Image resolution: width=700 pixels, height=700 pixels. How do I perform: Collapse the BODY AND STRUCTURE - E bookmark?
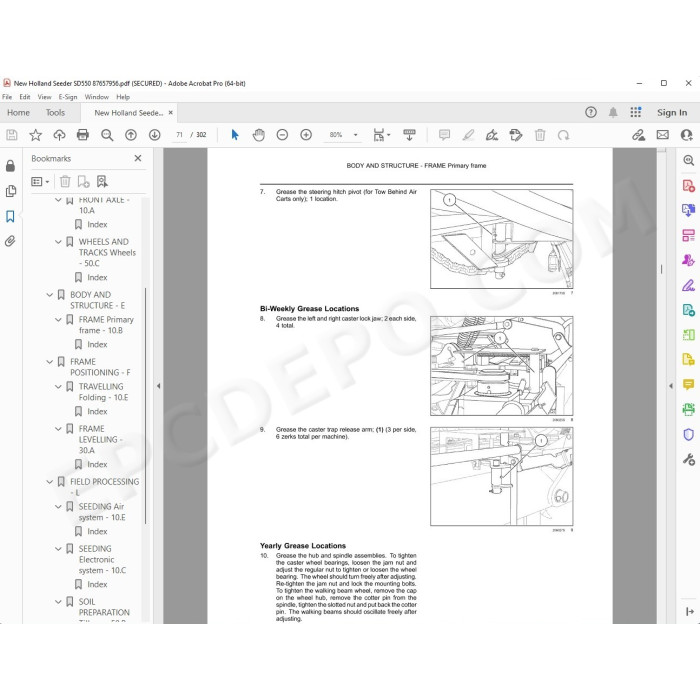click(x=50, y=295)
